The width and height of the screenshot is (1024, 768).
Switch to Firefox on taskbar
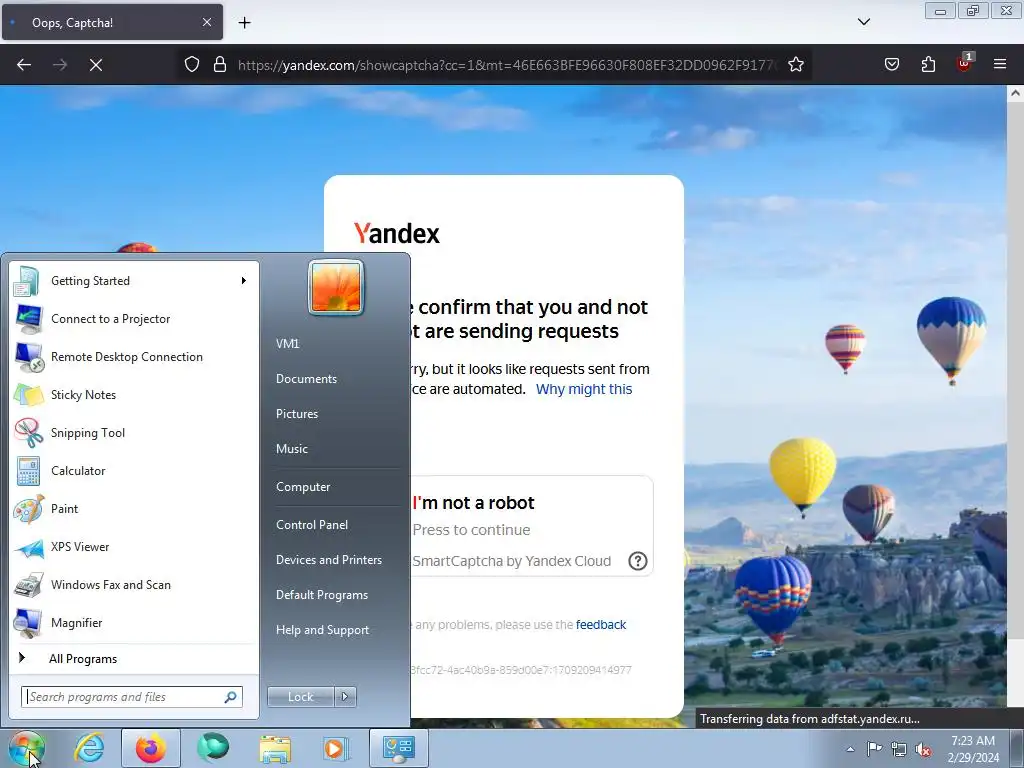tap(151, 748)
